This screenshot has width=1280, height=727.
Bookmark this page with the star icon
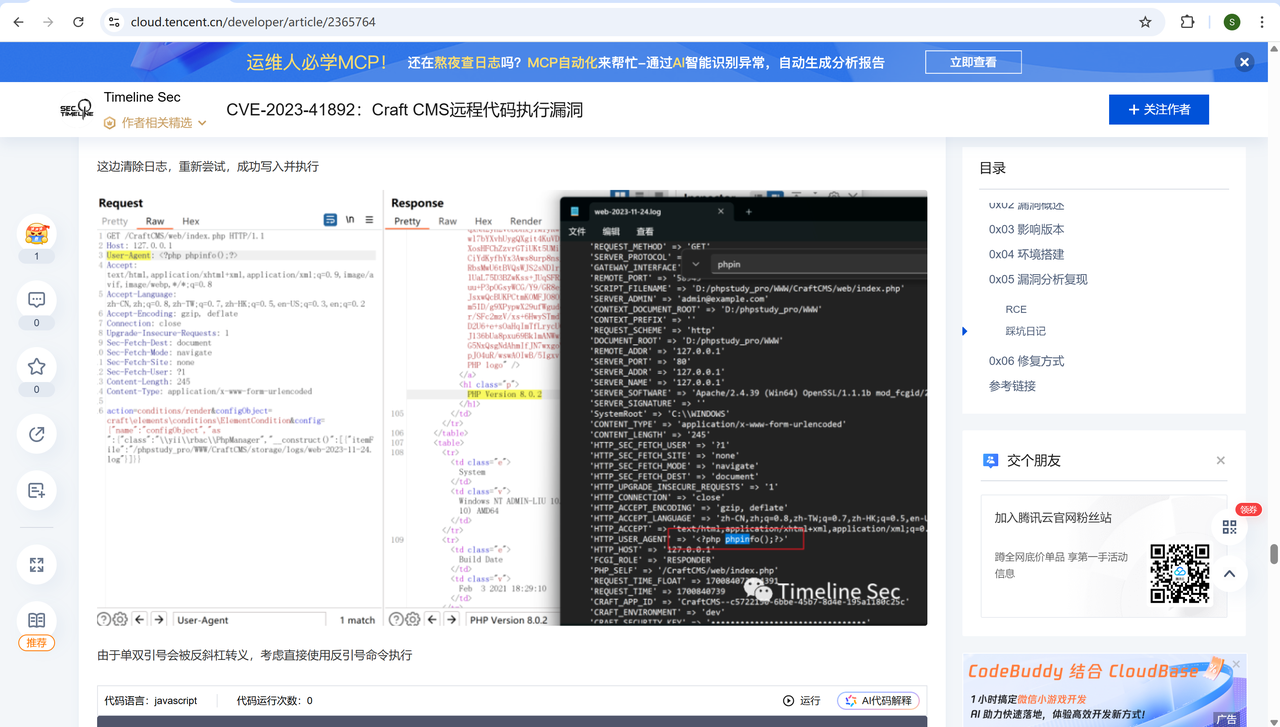tap(1145, 22)
